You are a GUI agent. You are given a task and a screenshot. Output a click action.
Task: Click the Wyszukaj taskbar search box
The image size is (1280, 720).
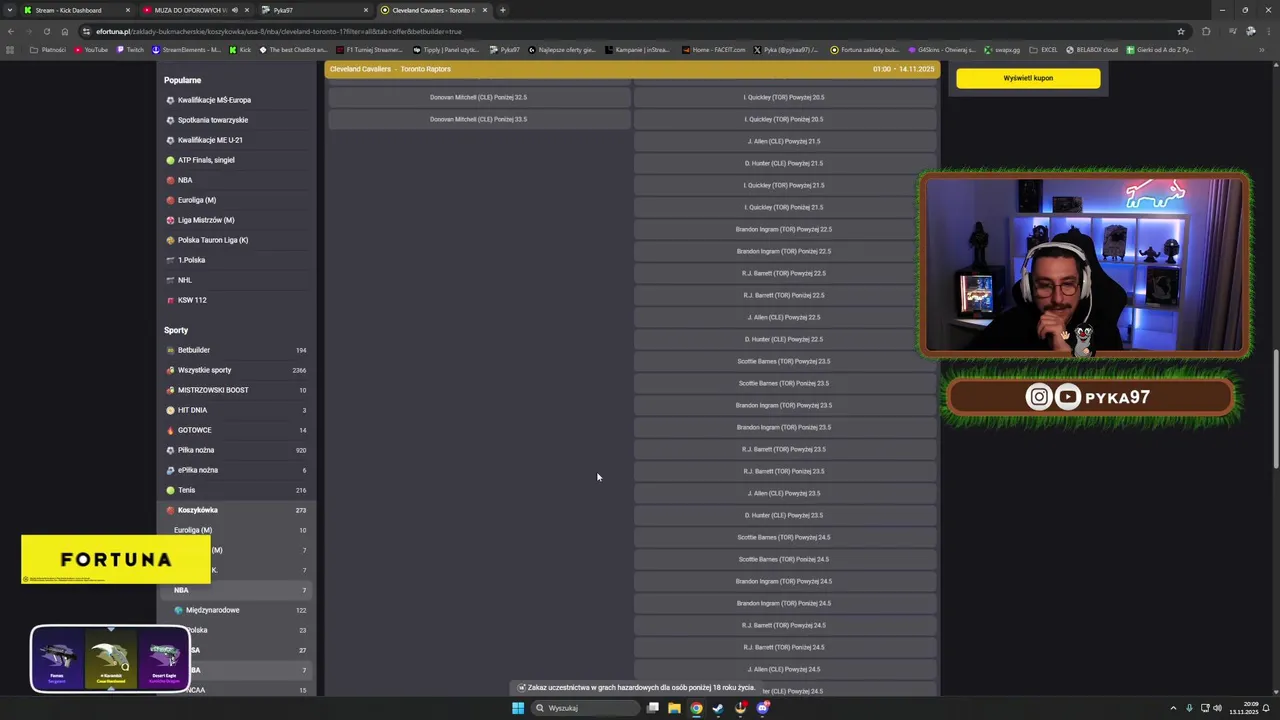coord(586,708)
